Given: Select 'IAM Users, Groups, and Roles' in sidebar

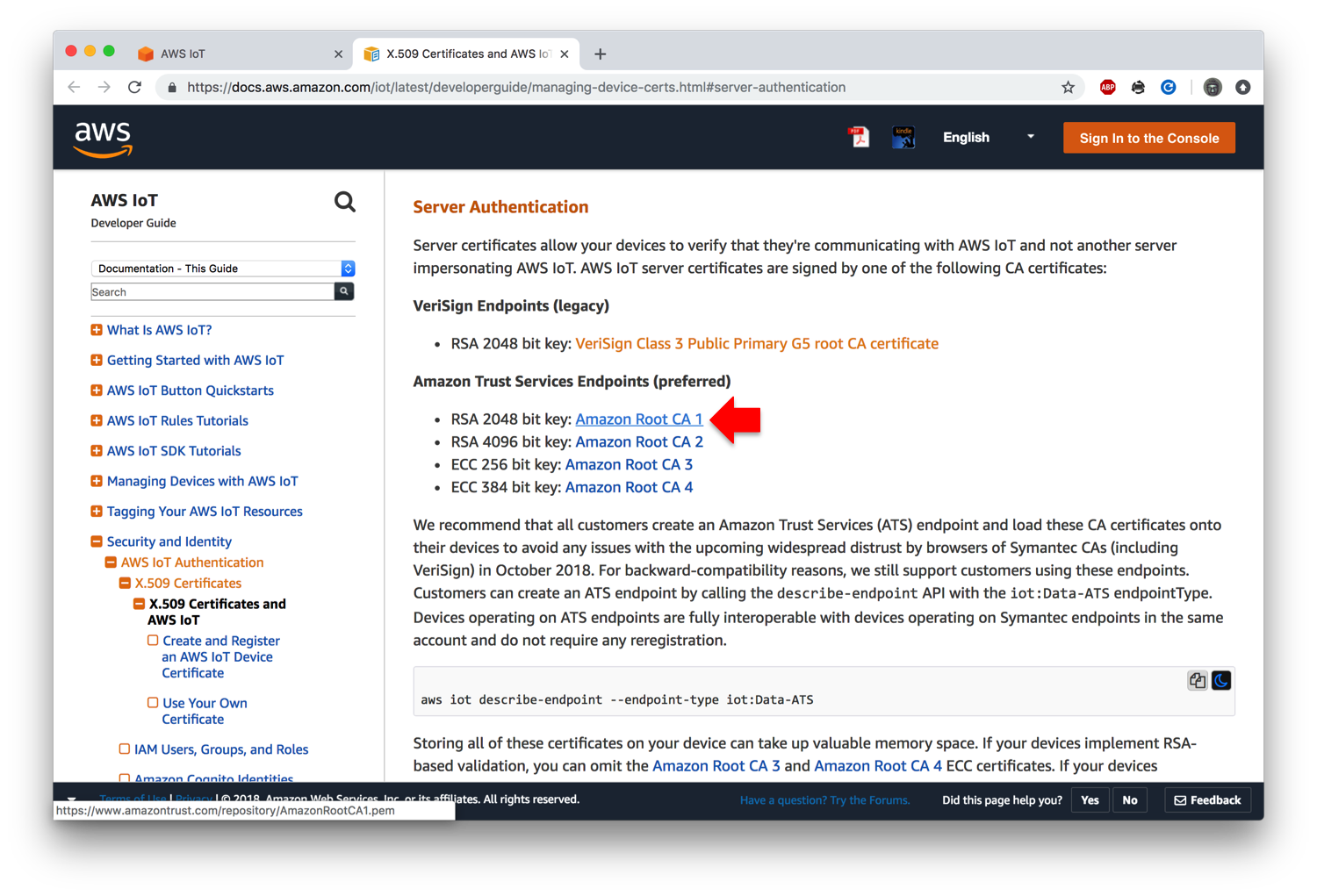Looking at the screenshot, I should (221, 749).
